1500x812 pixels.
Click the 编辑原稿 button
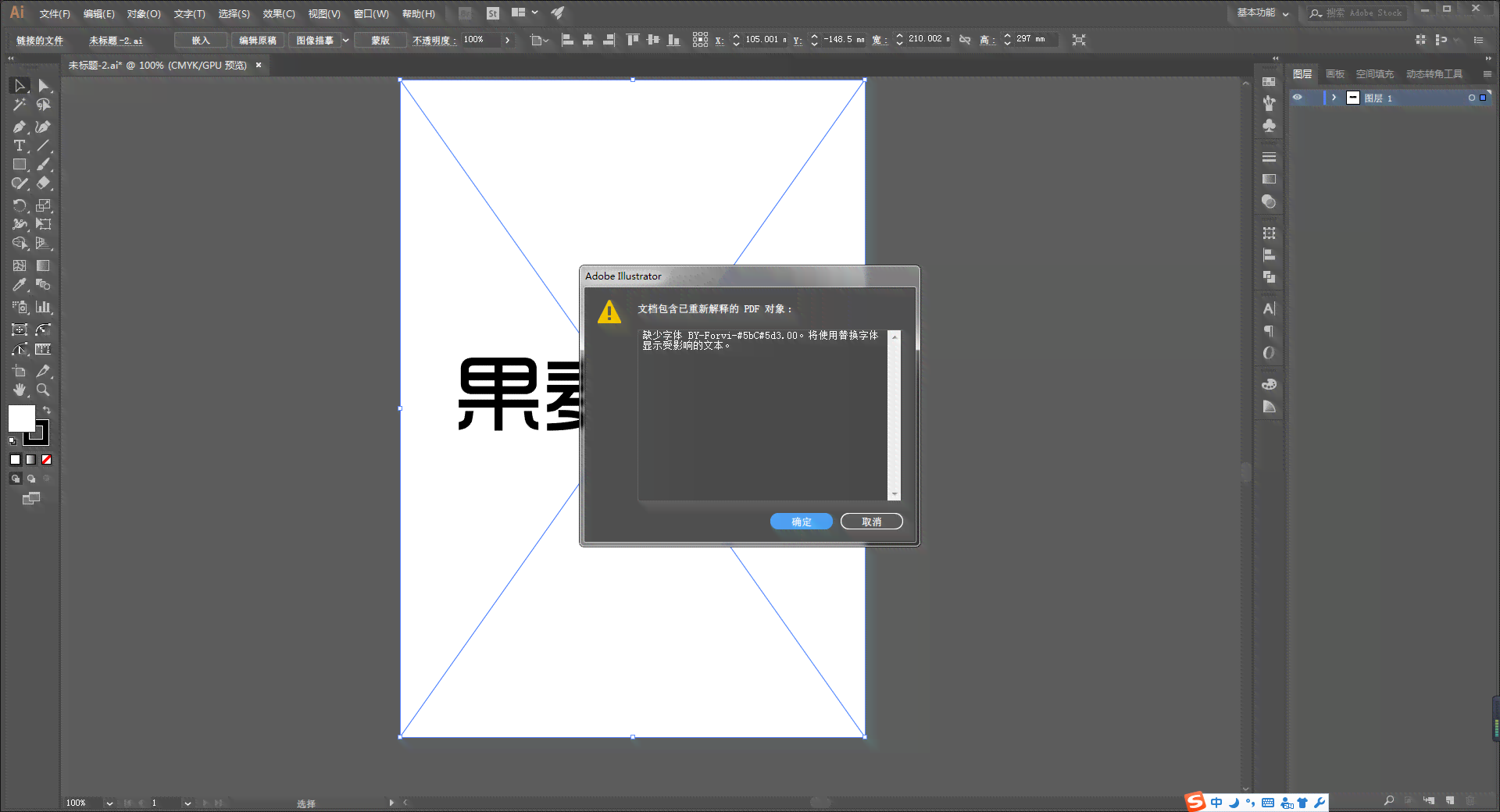pos(258,40)
